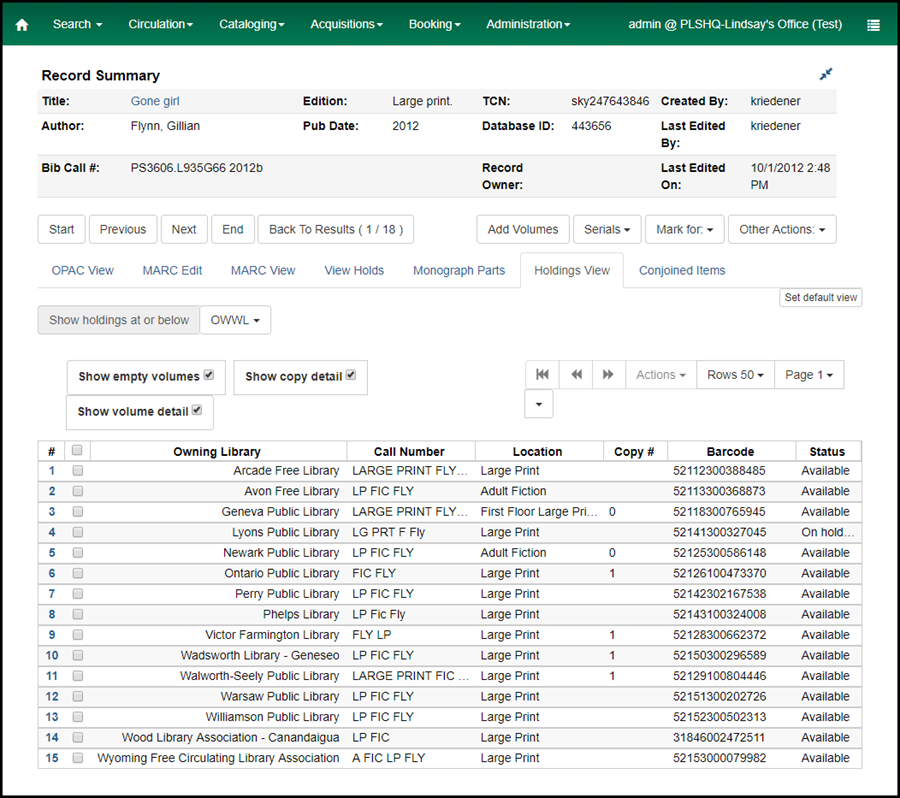Toggle Show copy detail checkbox

(x=351, y=375)
